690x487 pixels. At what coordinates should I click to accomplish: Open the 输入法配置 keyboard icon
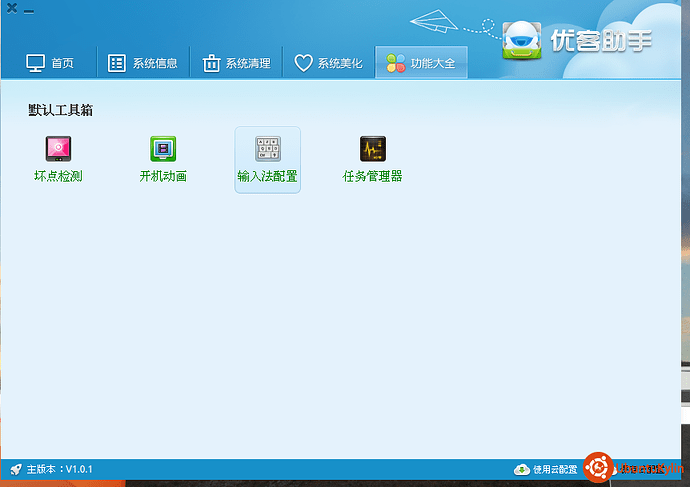coord(268,149)
